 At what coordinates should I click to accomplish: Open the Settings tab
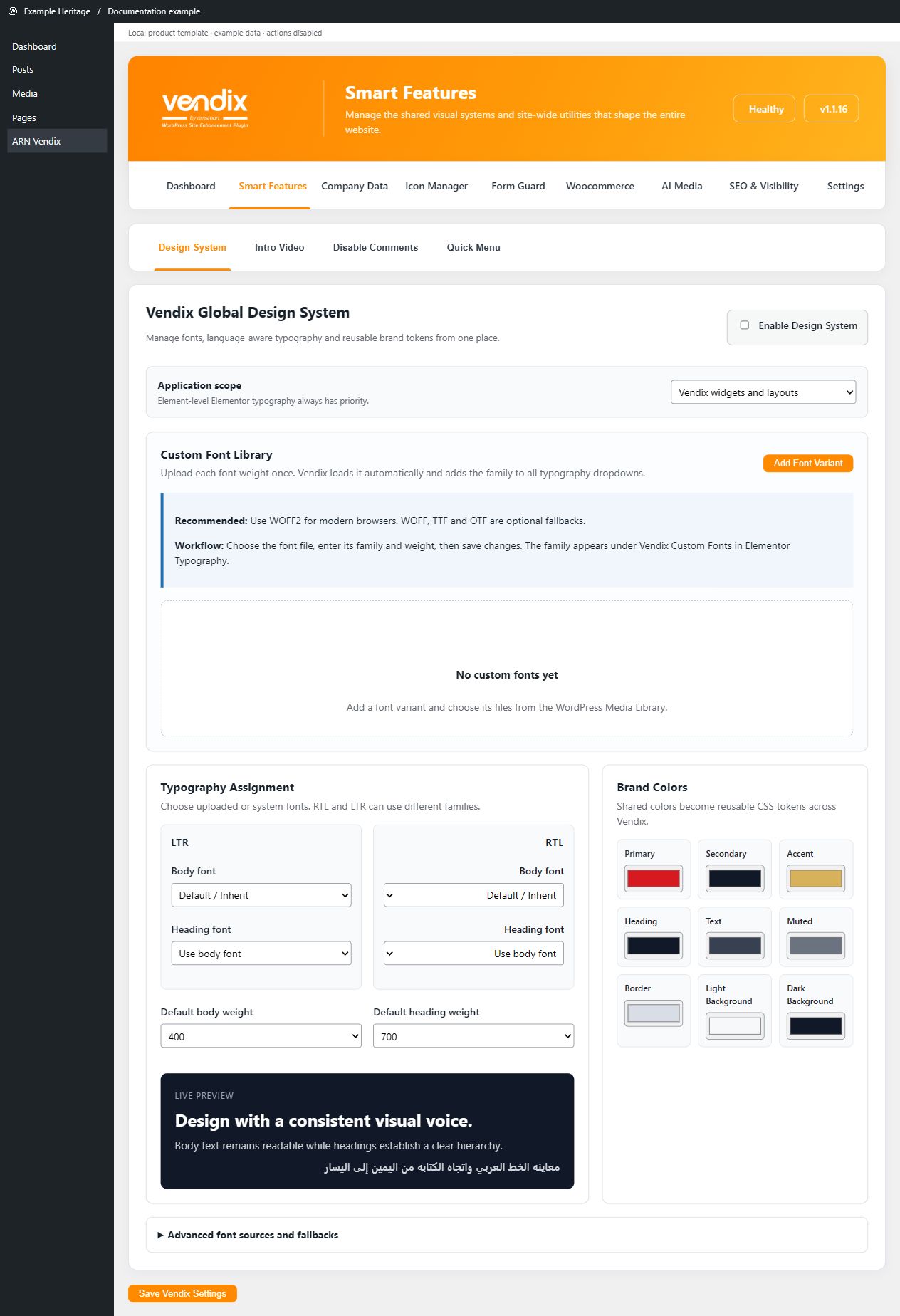click(x=846, y=186)
